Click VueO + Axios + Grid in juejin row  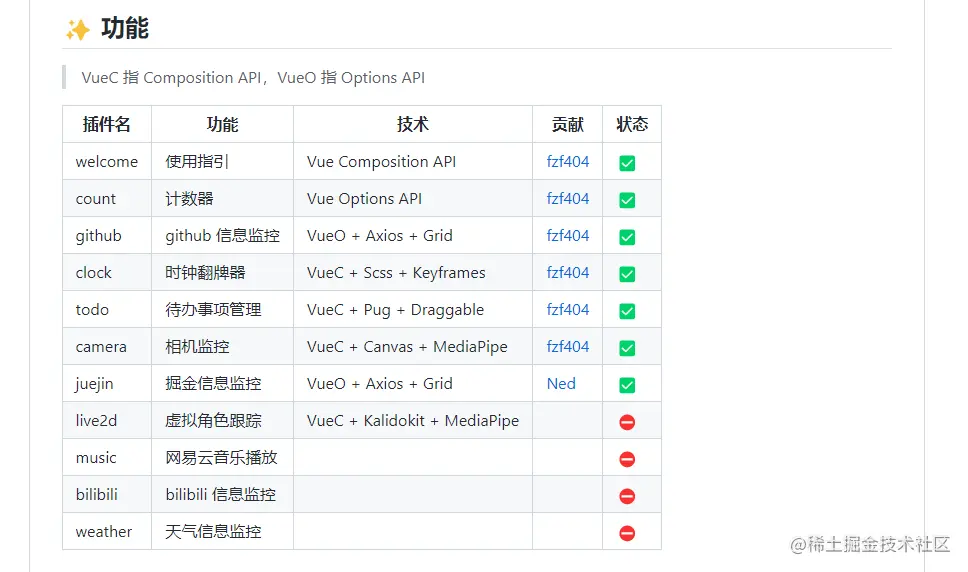[x=413, y=384]
